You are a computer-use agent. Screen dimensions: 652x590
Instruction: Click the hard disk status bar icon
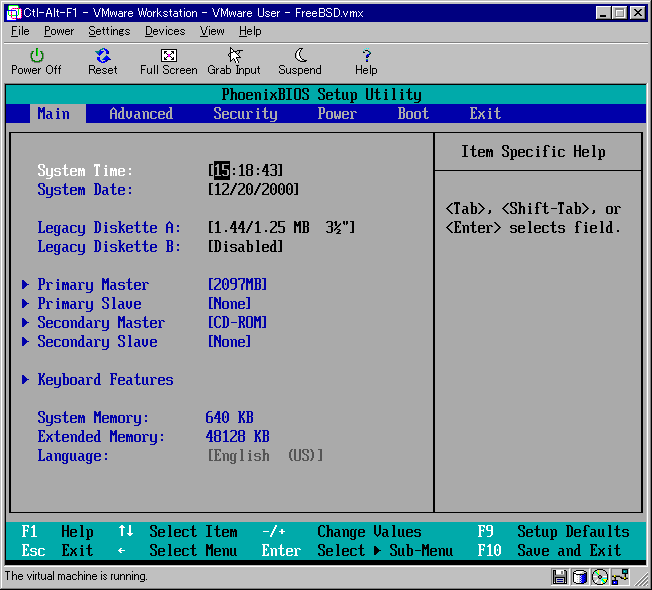pos(579,577)
